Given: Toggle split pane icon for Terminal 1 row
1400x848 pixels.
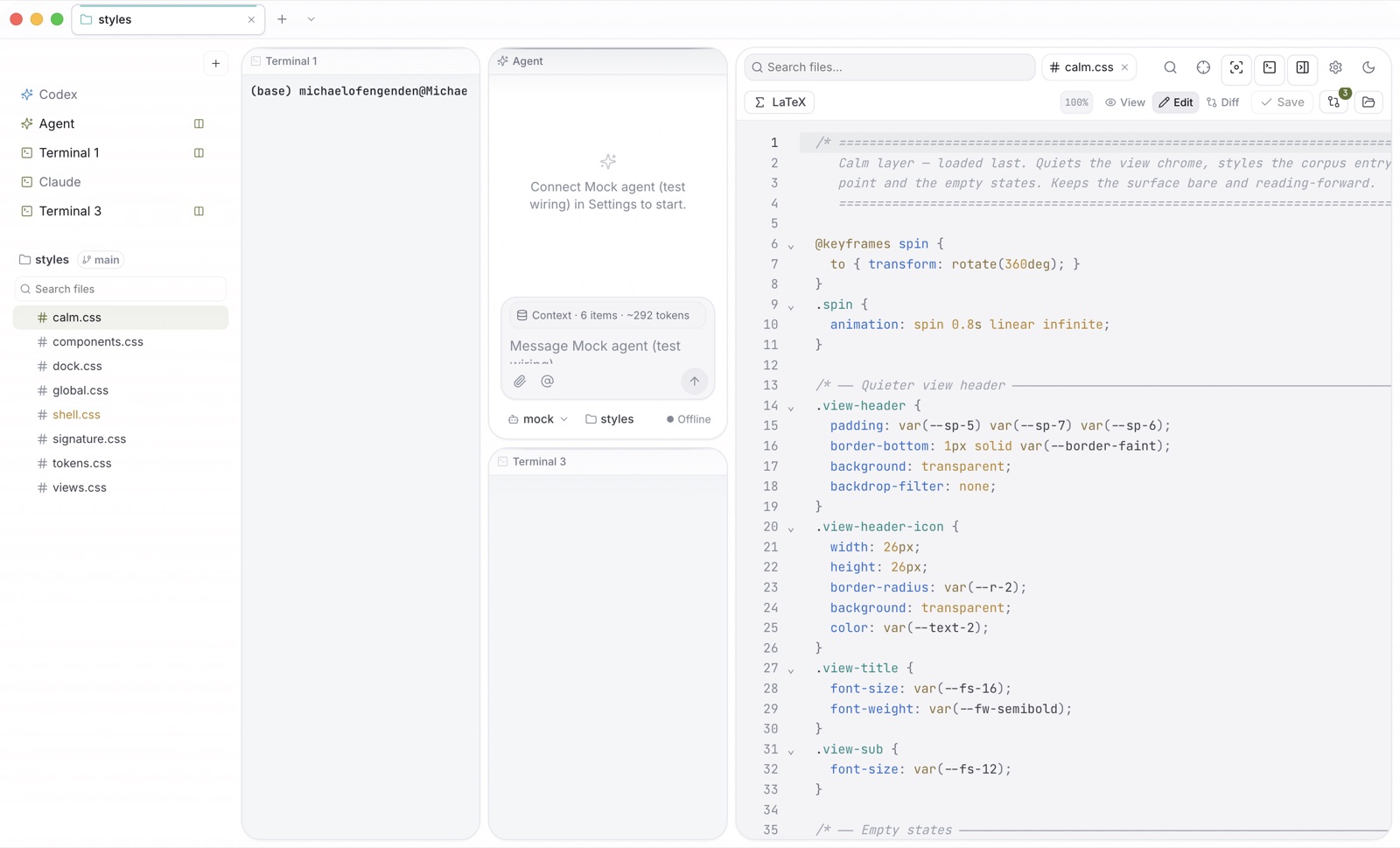Looking at the screenshot, I should [199, 152].
